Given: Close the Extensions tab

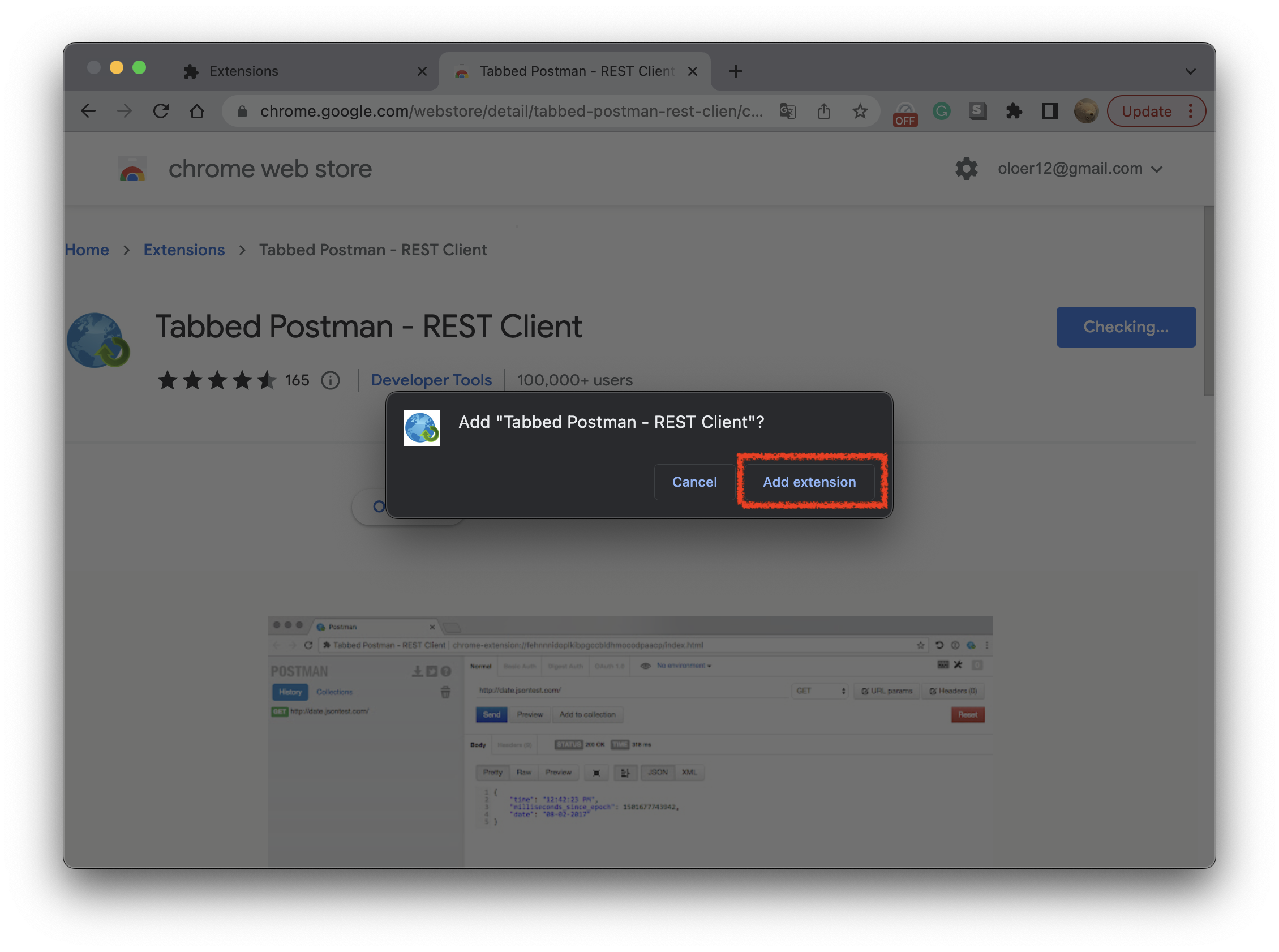Looking at the screenshot, I should (422, 71).
